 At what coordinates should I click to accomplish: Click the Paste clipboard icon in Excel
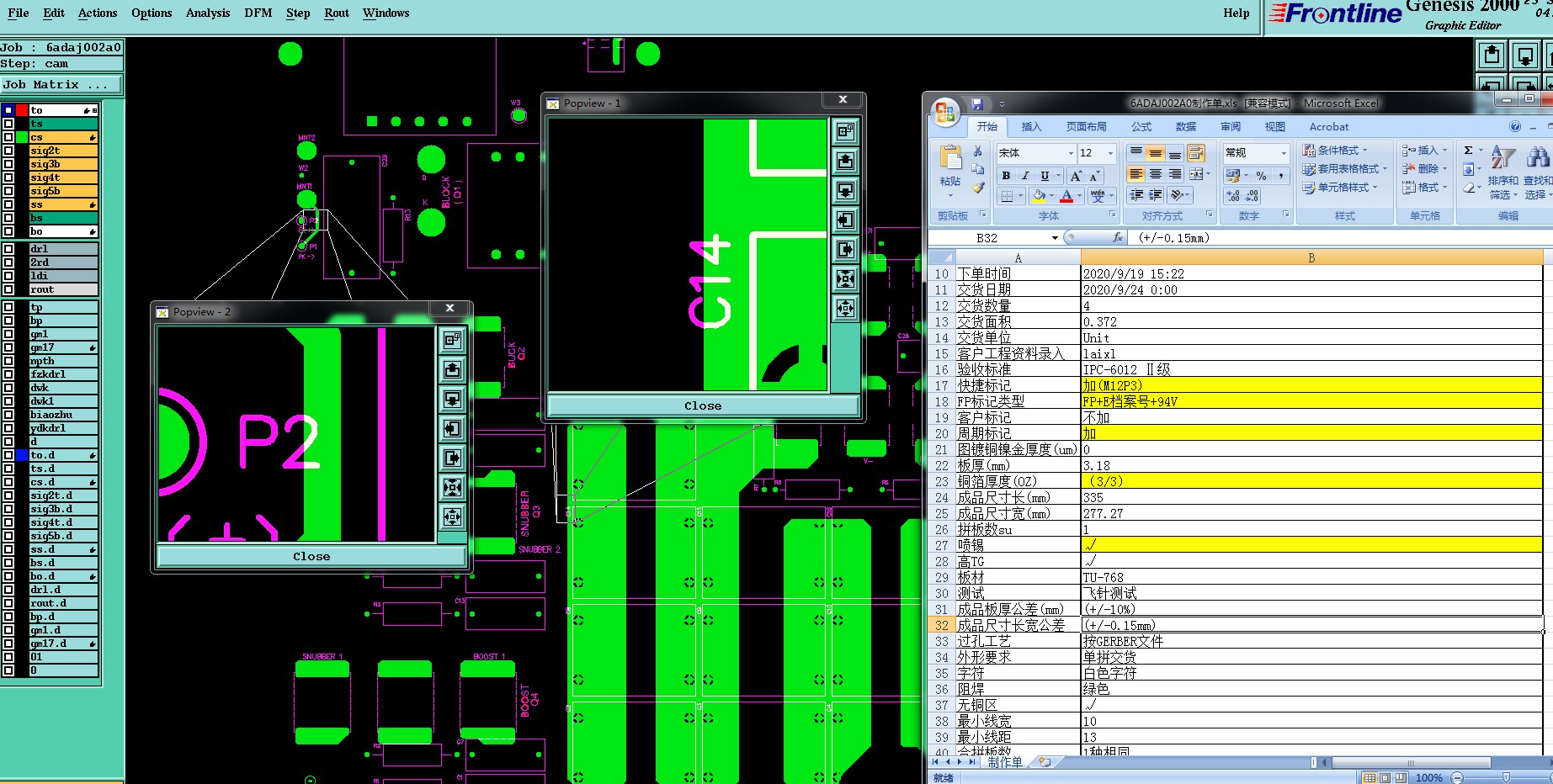coord(950,158)
